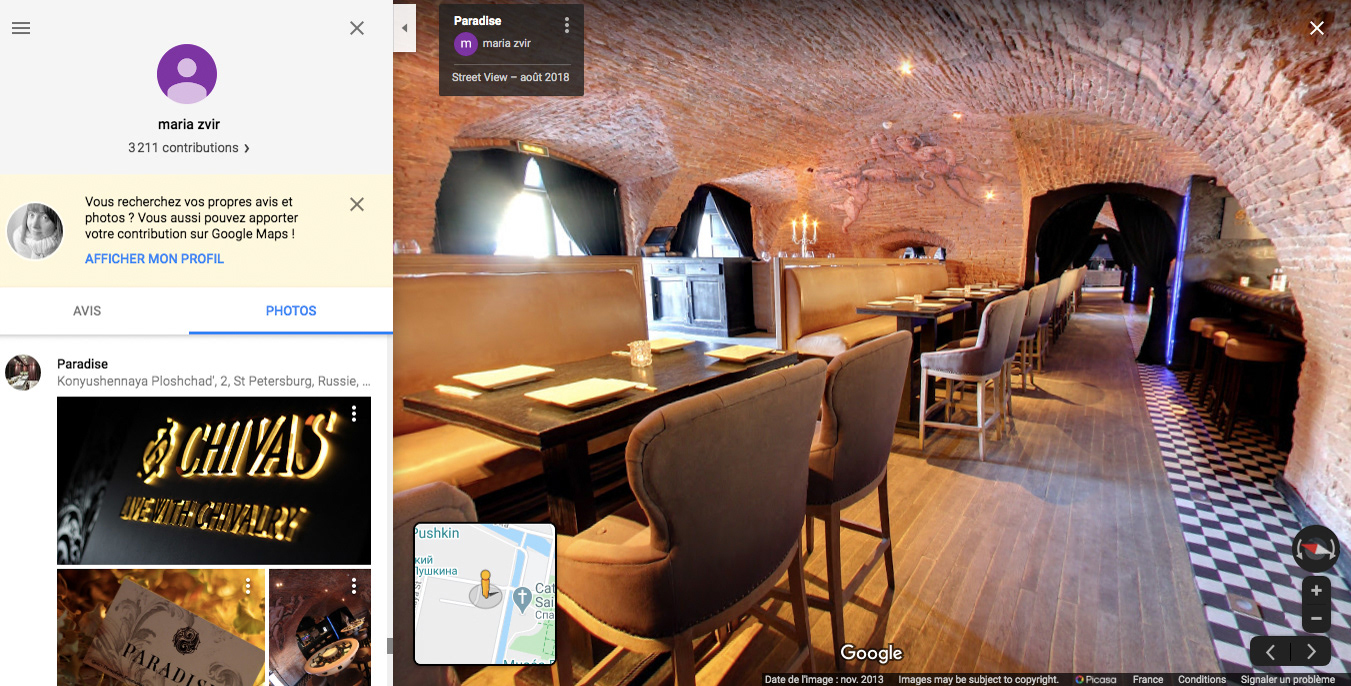The height and width of the screenshot is (686, 1351).
Task: Open options on the round table panorama
Action: [x=354, y=585]
